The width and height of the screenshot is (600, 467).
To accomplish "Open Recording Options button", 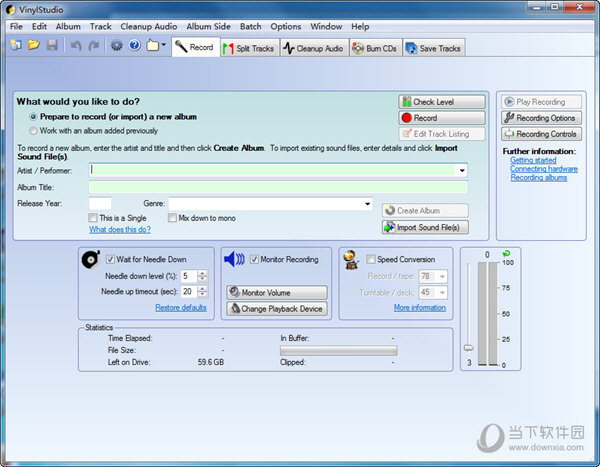I will point(541,118).
